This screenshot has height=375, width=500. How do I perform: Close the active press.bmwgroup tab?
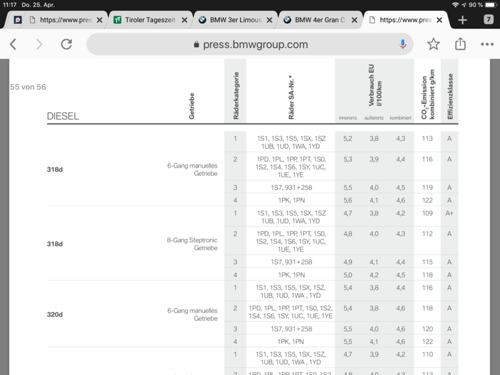439,20
